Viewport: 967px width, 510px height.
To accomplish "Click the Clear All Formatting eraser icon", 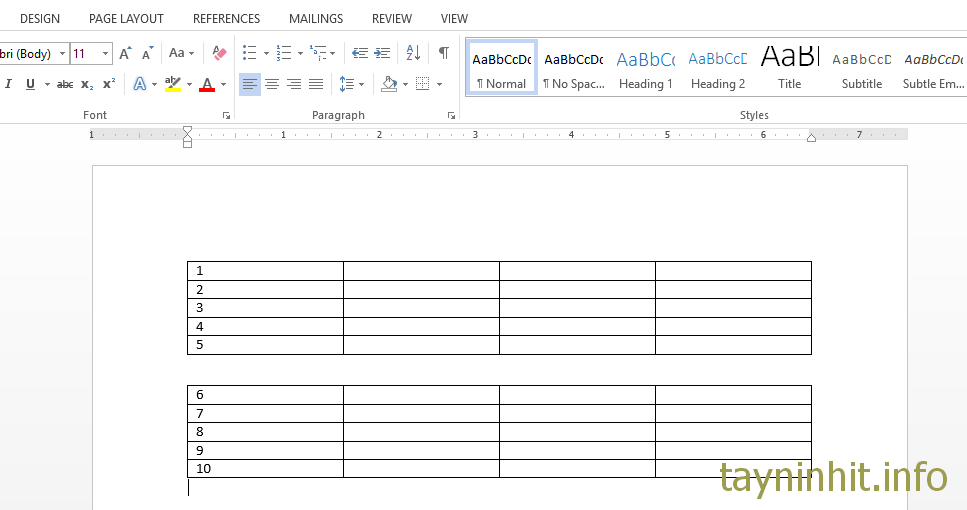I will 220,53.
